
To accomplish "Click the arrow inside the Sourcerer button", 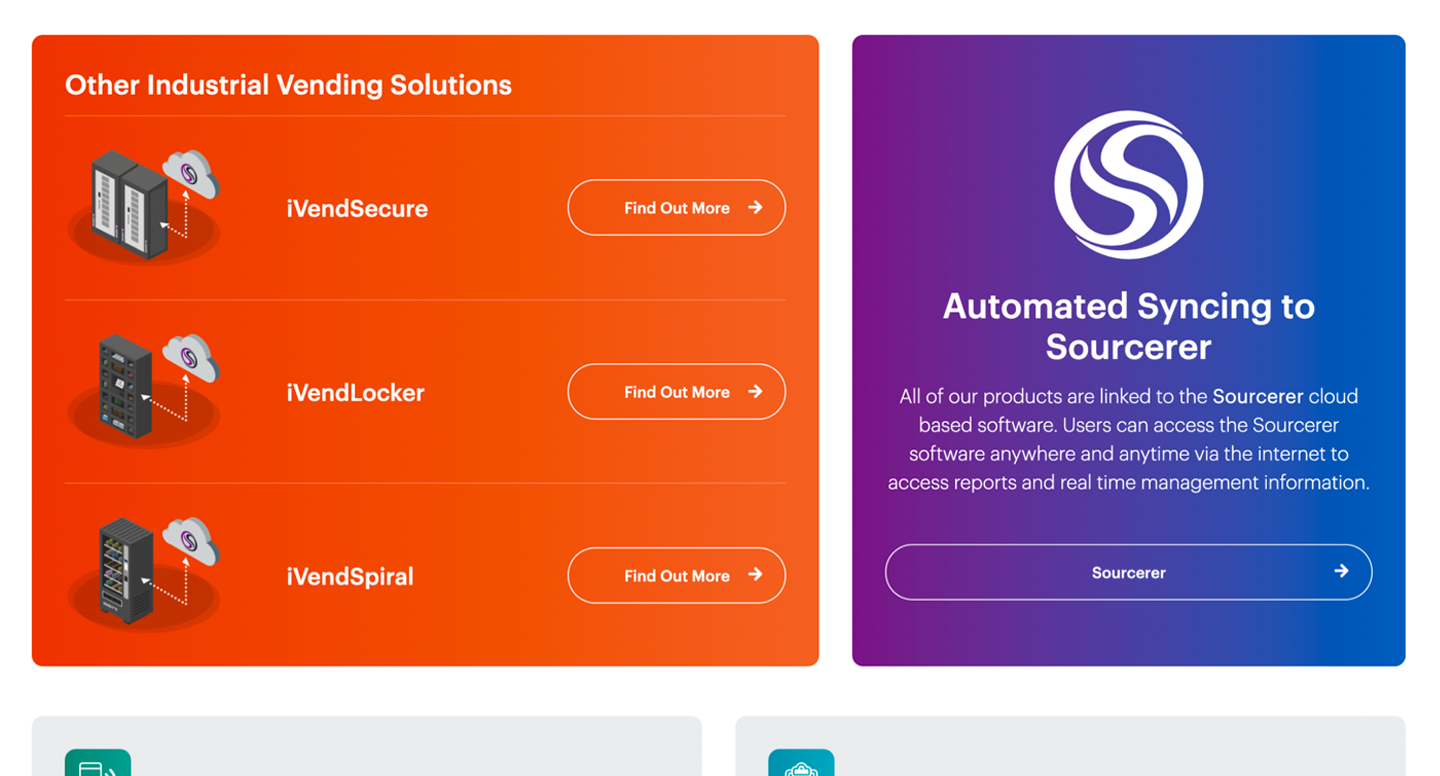I will tap(1341, 571).
